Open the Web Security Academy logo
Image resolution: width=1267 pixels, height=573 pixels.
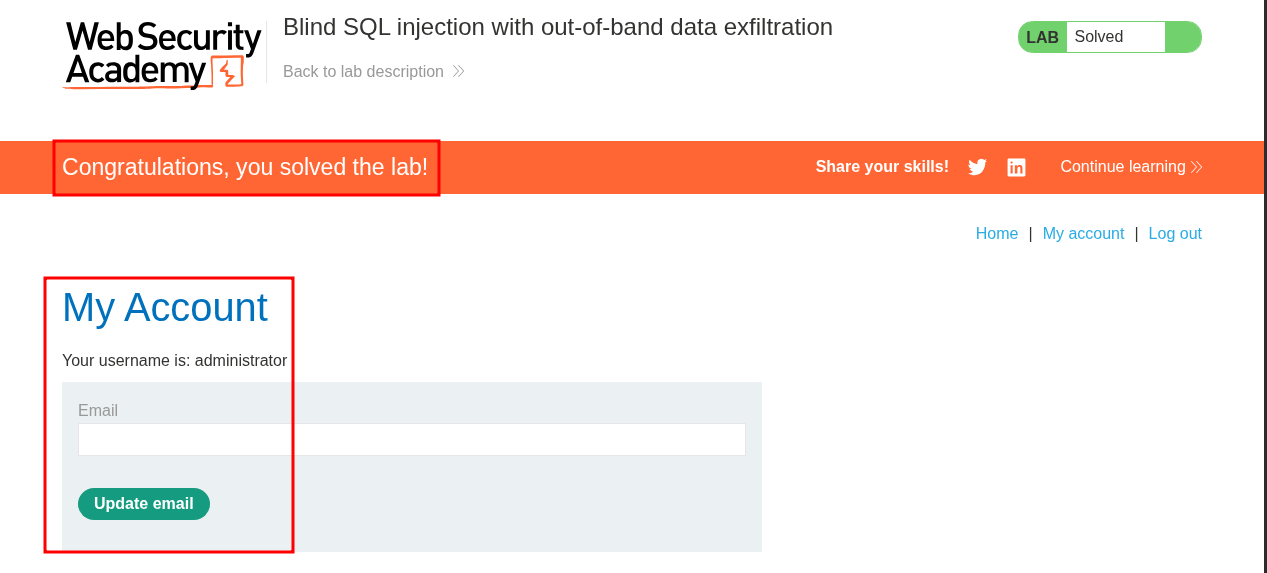click(x=163, y=55)
